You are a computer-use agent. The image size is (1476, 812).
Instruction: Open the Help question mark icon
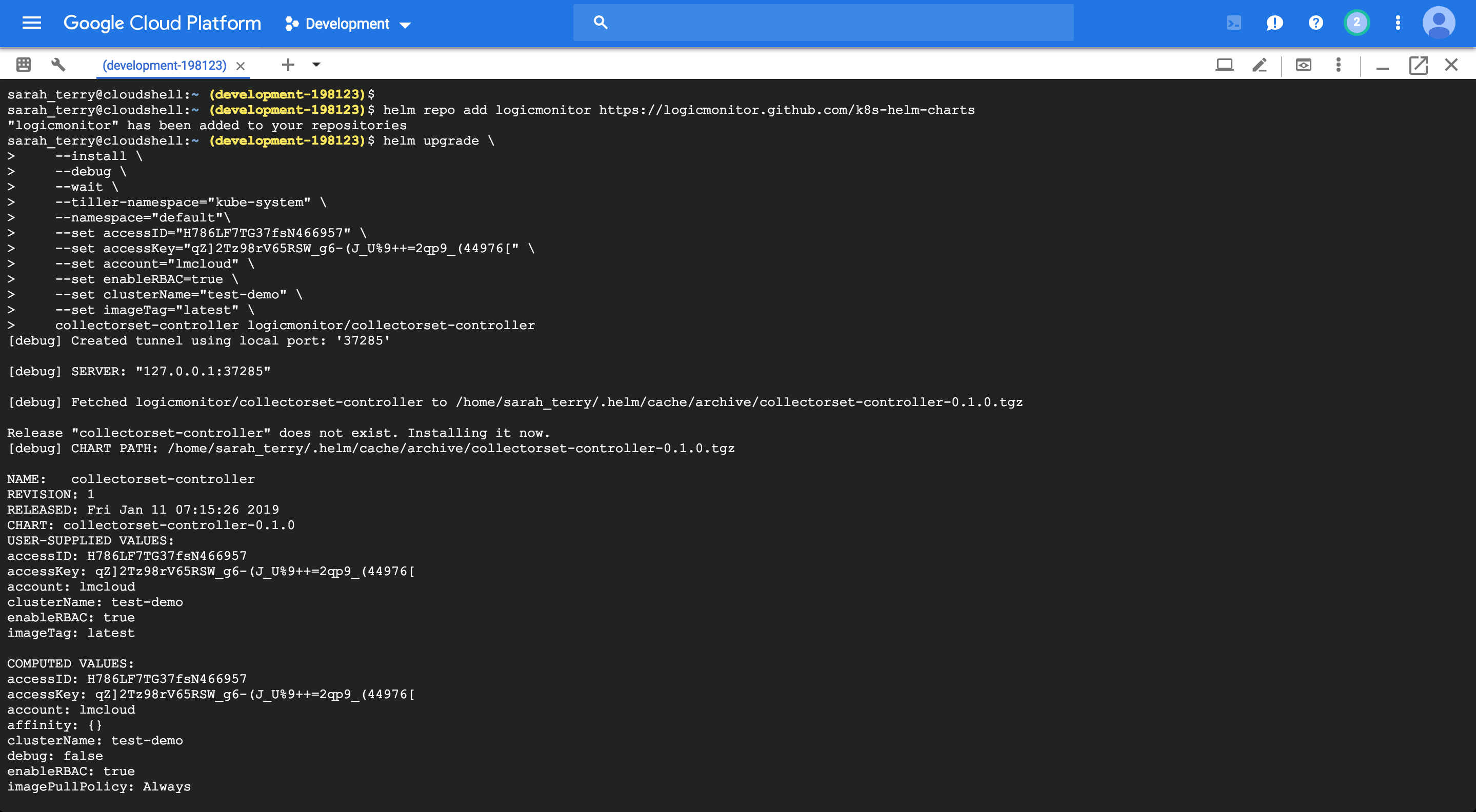click(x=1315, y=23)
